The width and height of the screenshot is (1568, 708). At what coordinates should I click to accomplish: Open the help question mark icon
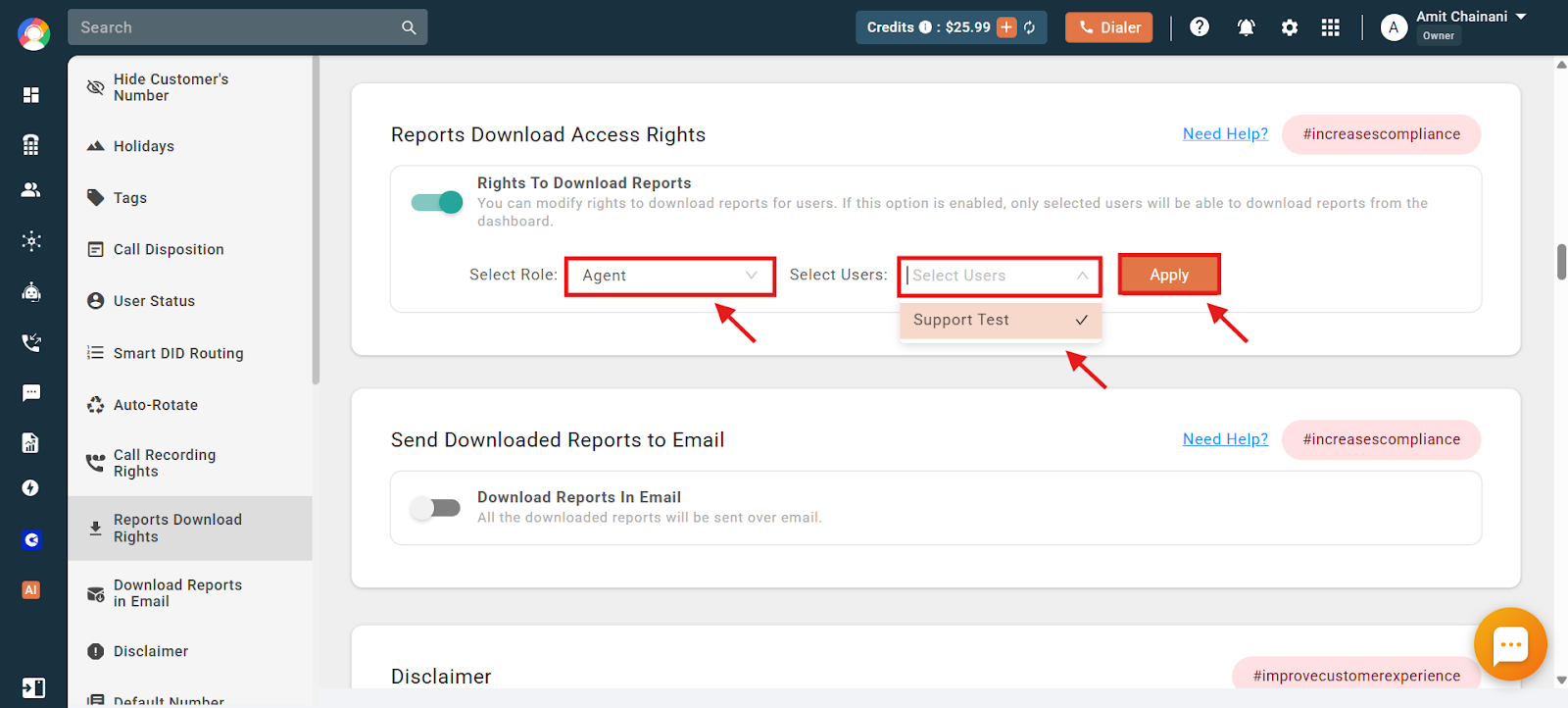(1200, 27)
